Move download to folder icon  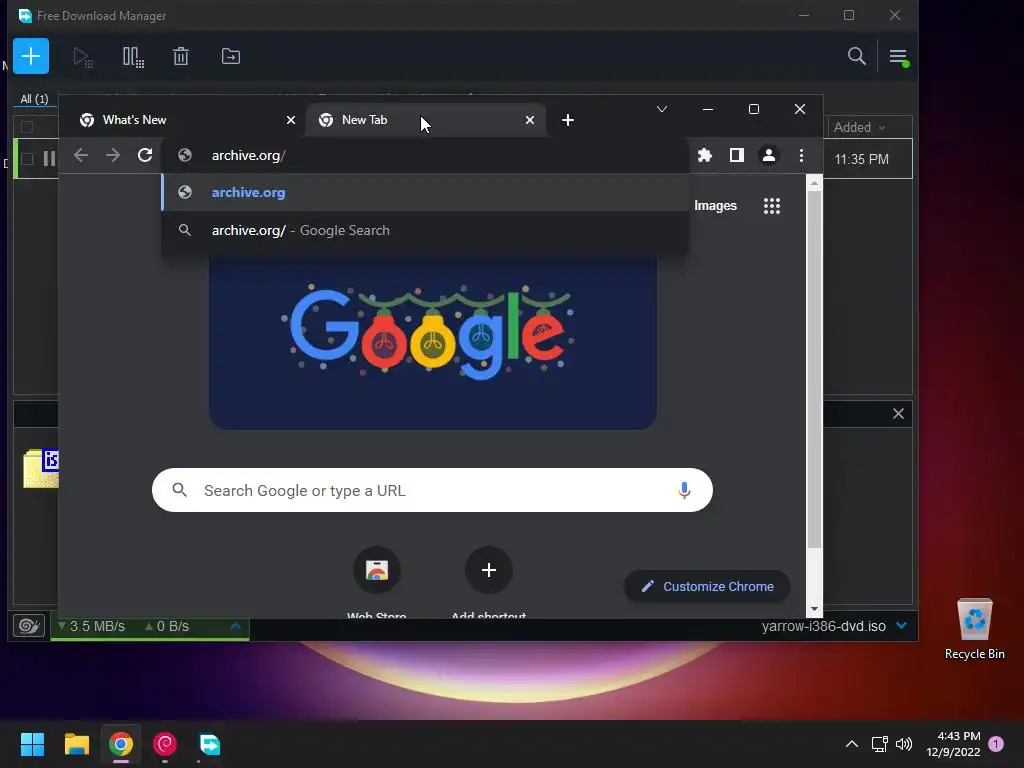pyautogui.click(x=231, y=56)
